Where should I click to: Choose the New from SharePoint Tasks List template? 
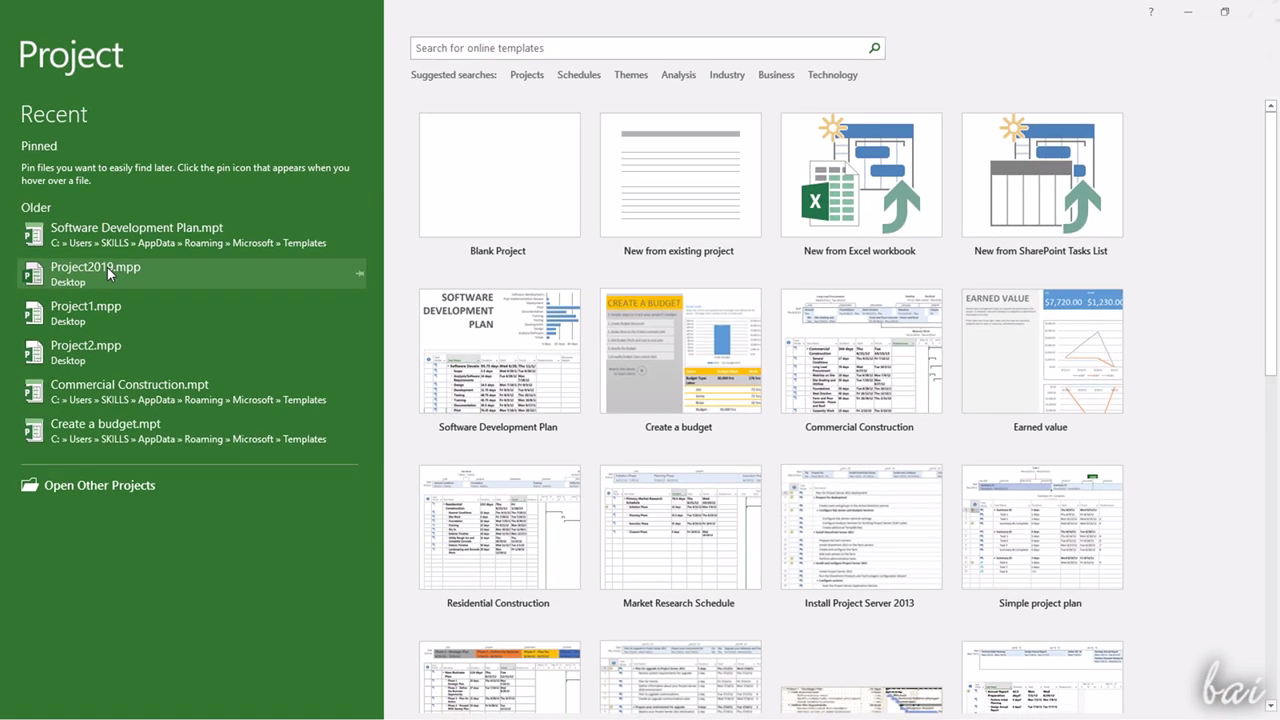[x=1041, y=175]
